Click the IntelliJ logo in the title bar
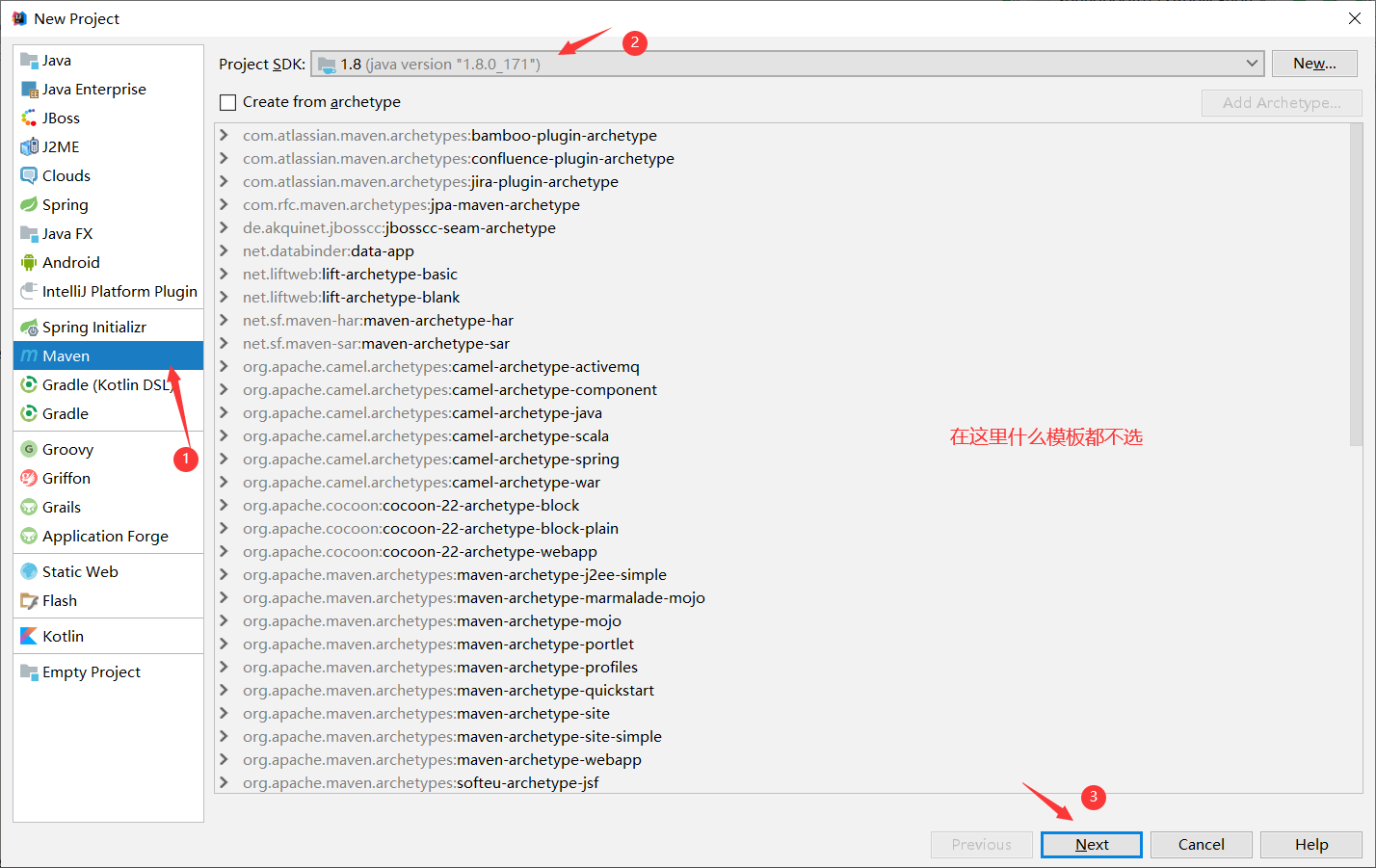The height and width of the screenshot is (868, 1376). click(x=19, y=18)
